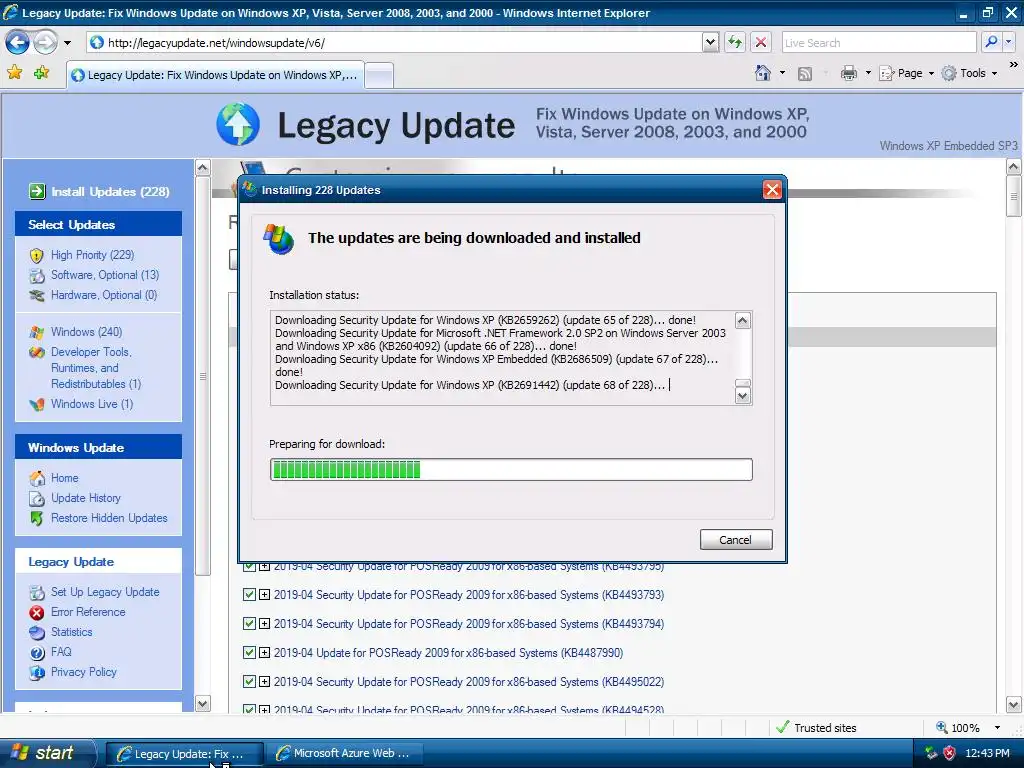The image size is (1024, 768).
Task: Uncheck the KB4493793 update checkbox
Action: tap(249, 595)
